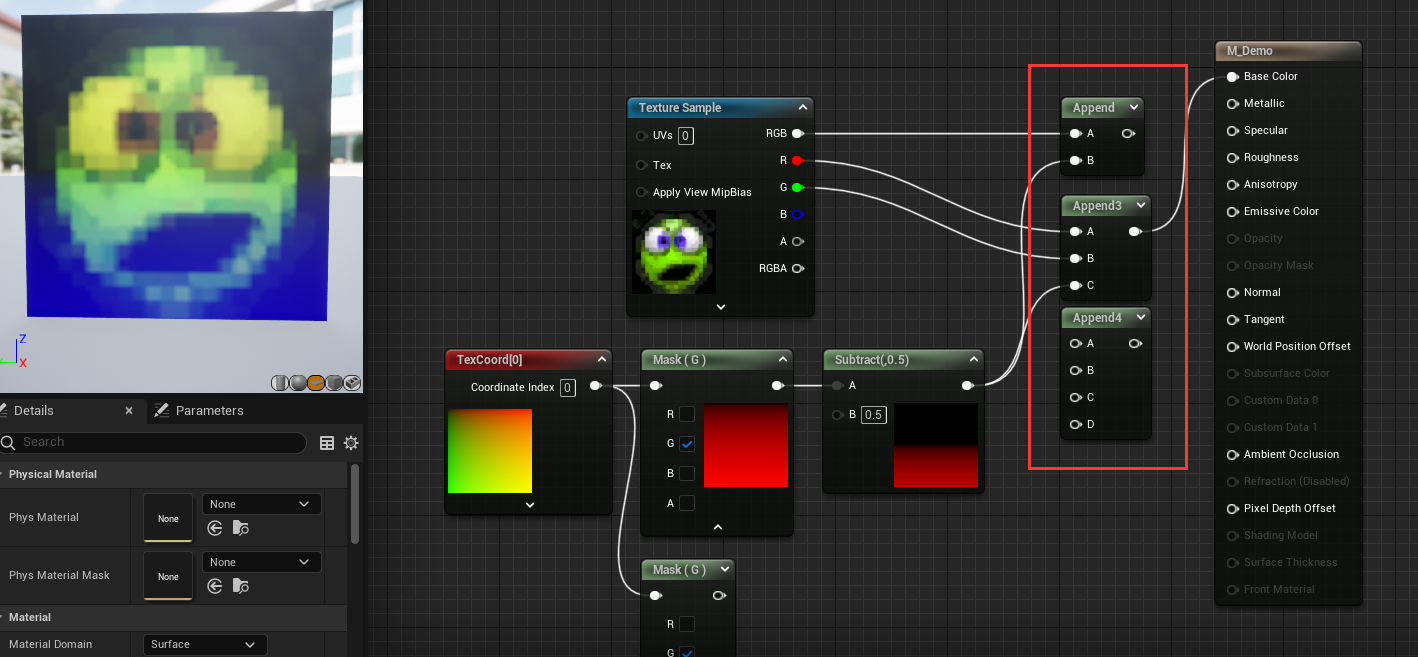The height and width of the screenshot is (657, 1418).
Task: Click the Emissive Color input pin
Action: click(x=1233, y=212)
